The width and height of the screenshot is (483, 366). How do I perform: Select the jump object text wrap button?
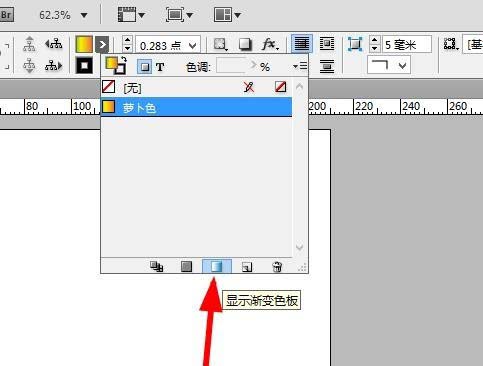pos(327,66)
